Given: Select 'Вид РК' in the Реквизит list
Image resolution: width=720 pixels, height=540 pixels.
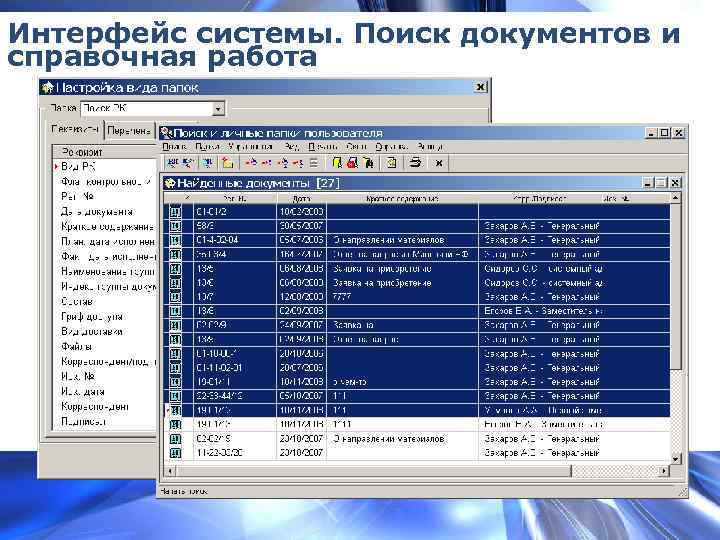Looking at the screenshot, I should pos(78,167).
